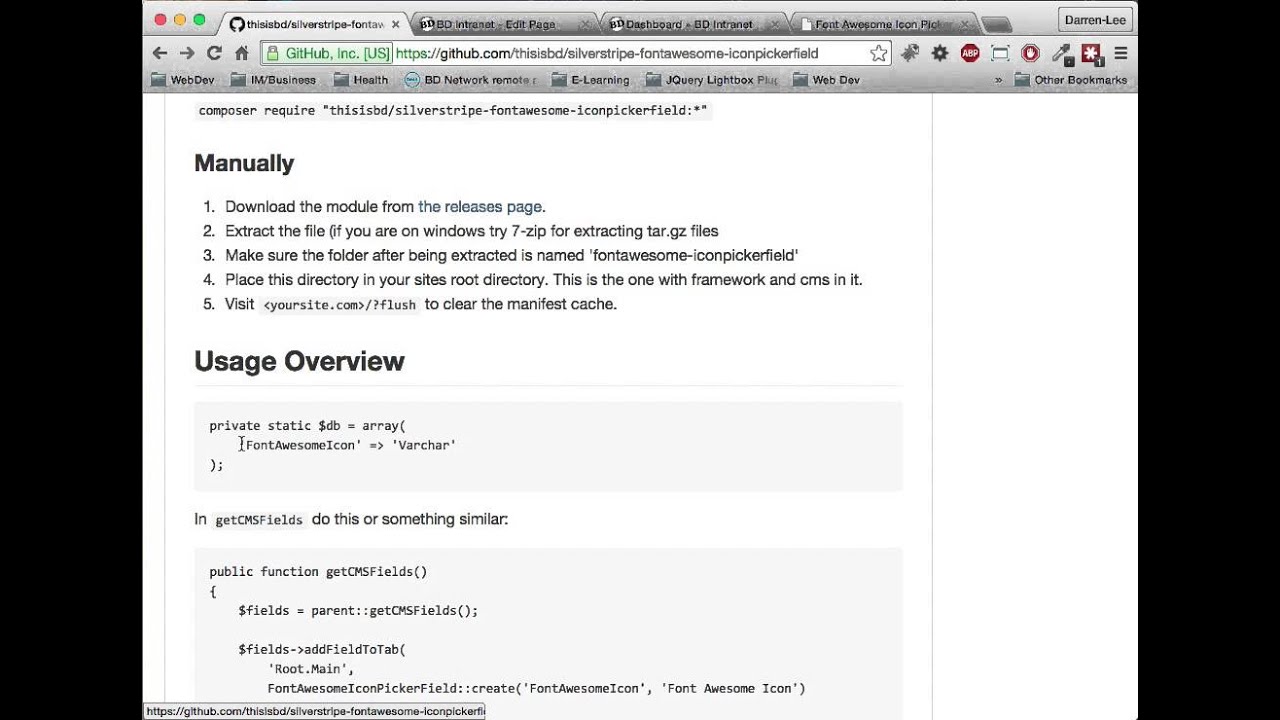Click the Place this directory step text
This screenshot has height=720, width=1280.
tap(543, 280)
